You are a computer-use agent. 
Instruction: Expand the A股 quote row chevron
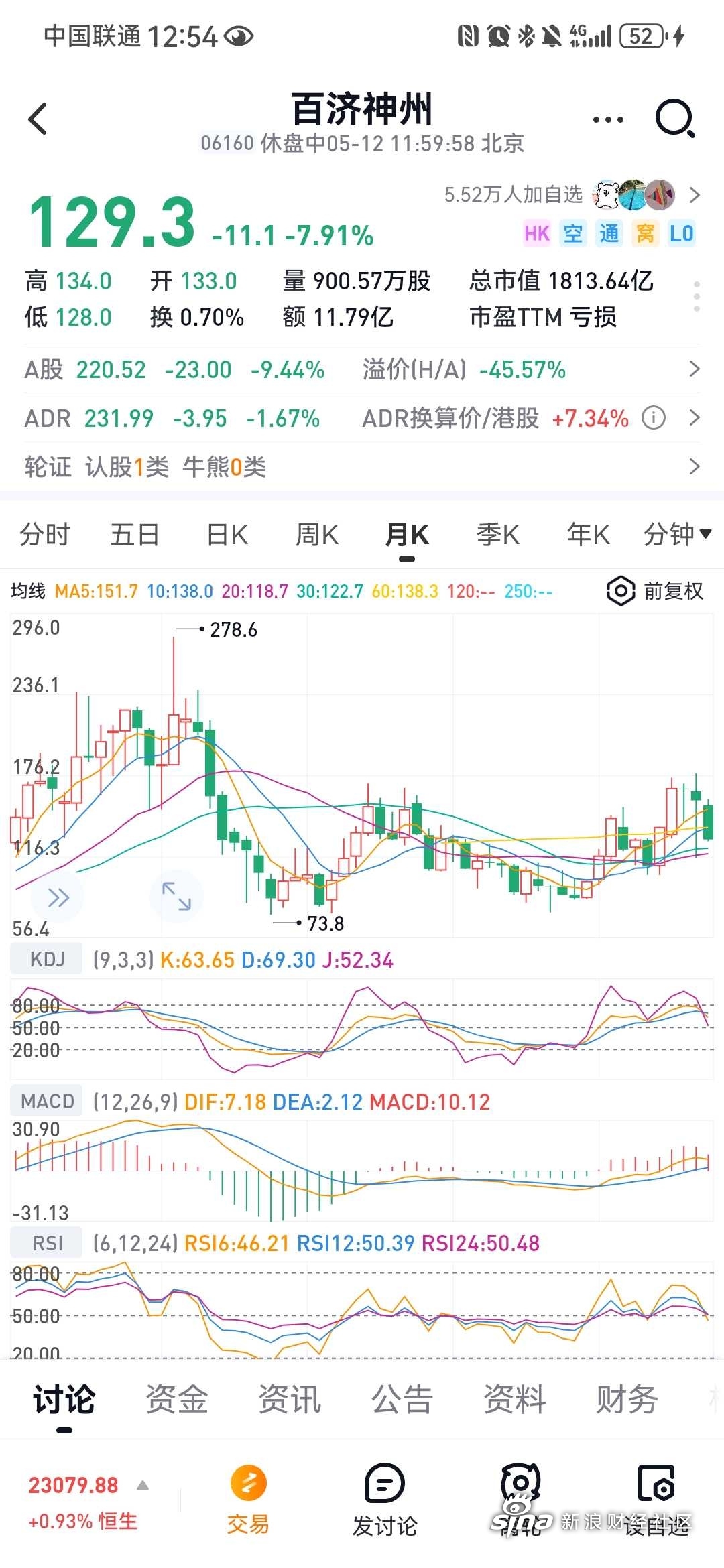pyautogui.click(x=695, y=369)
